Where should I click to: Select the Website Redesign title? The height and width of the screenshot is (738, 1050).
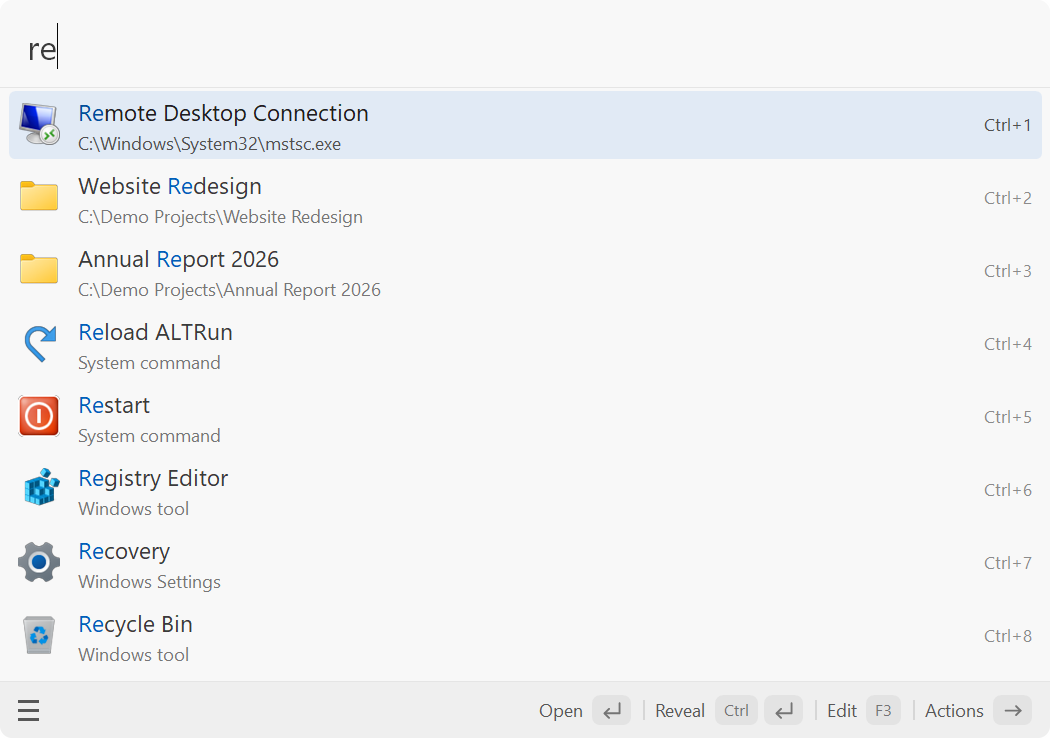170,186
